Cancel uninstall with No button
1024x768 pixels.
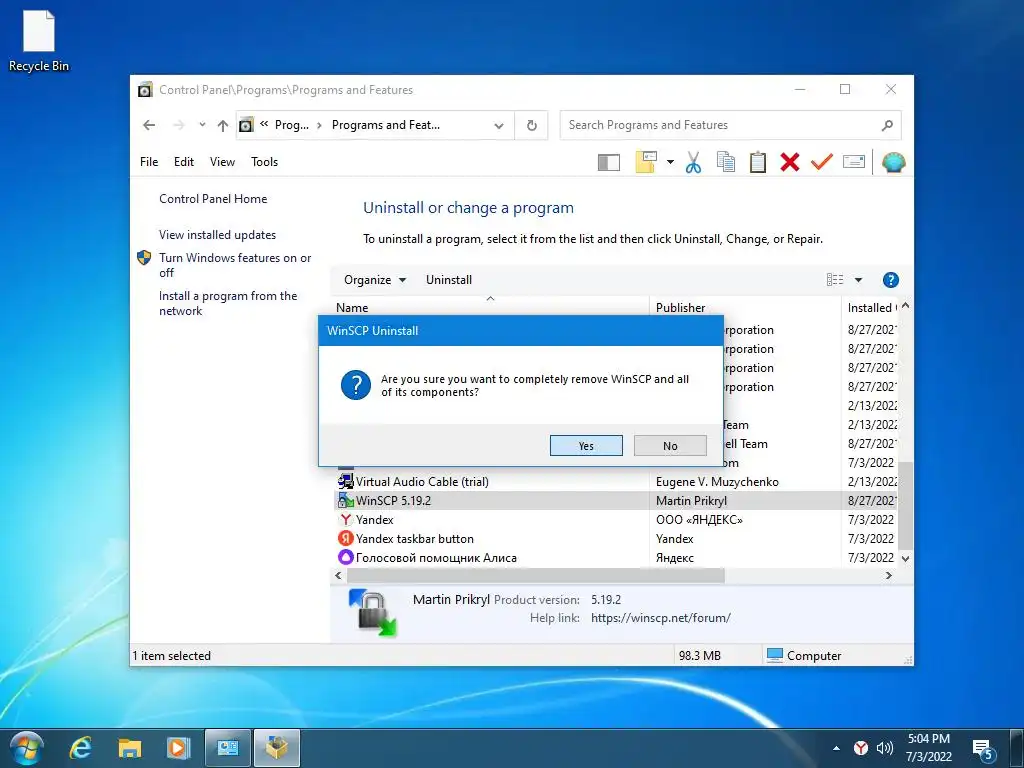tap(670, 445)
